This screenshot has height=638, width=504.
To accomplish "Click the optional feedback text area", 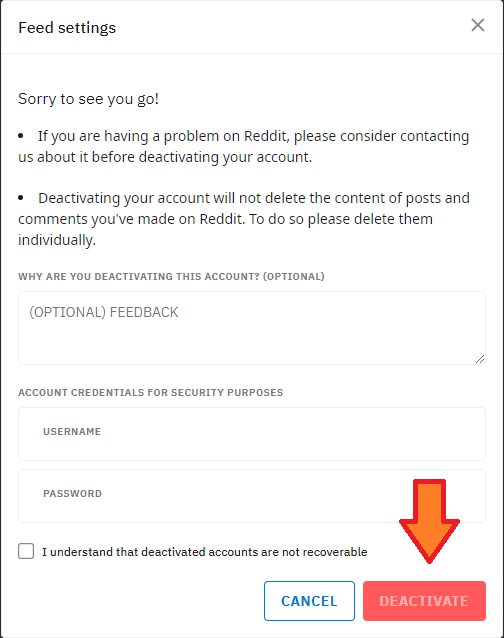I will click(252, 328).
